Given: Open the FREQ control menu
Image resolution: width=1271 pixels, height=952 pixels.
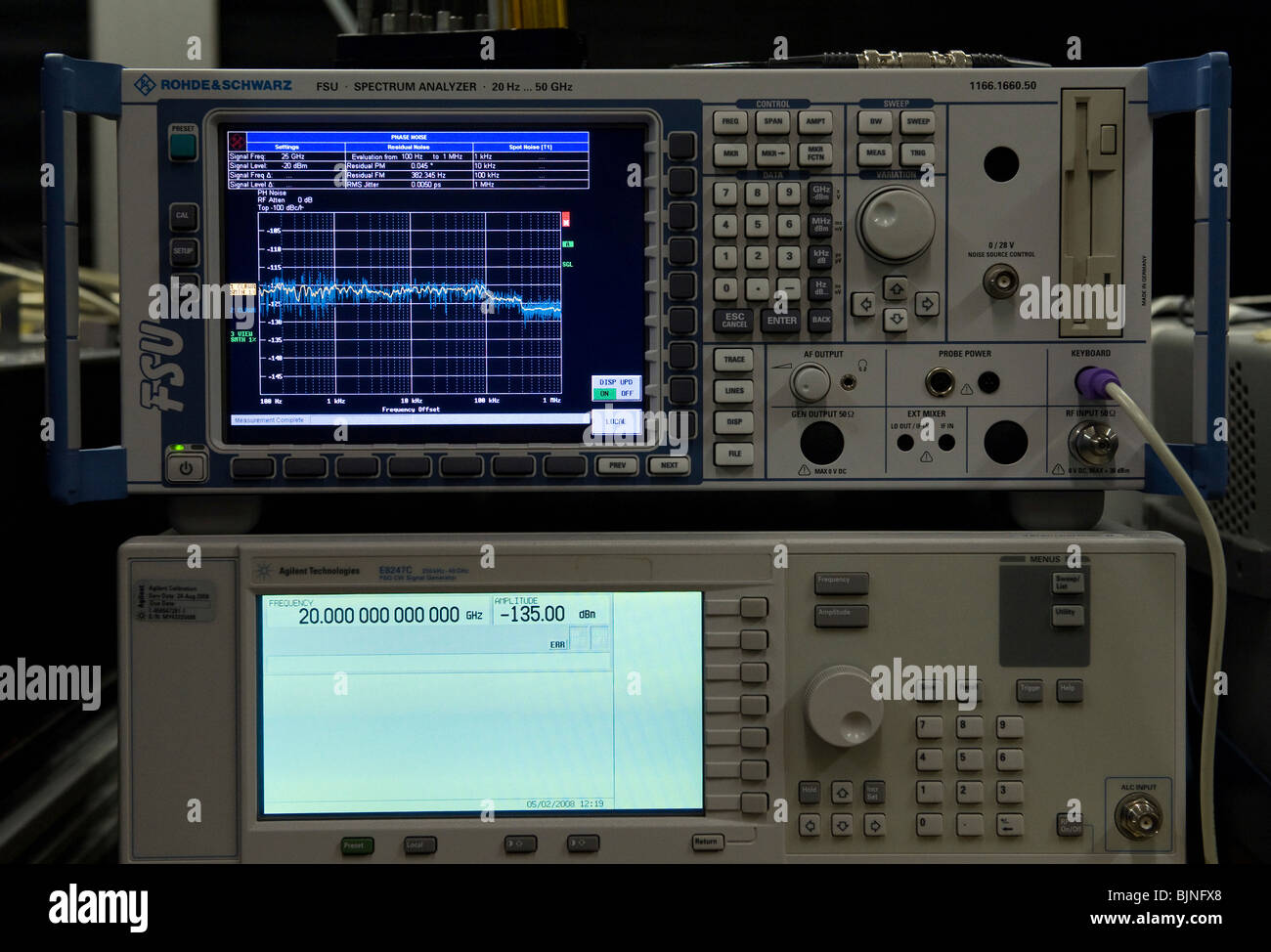Looking at the screenshot, I should coord(730,122).
